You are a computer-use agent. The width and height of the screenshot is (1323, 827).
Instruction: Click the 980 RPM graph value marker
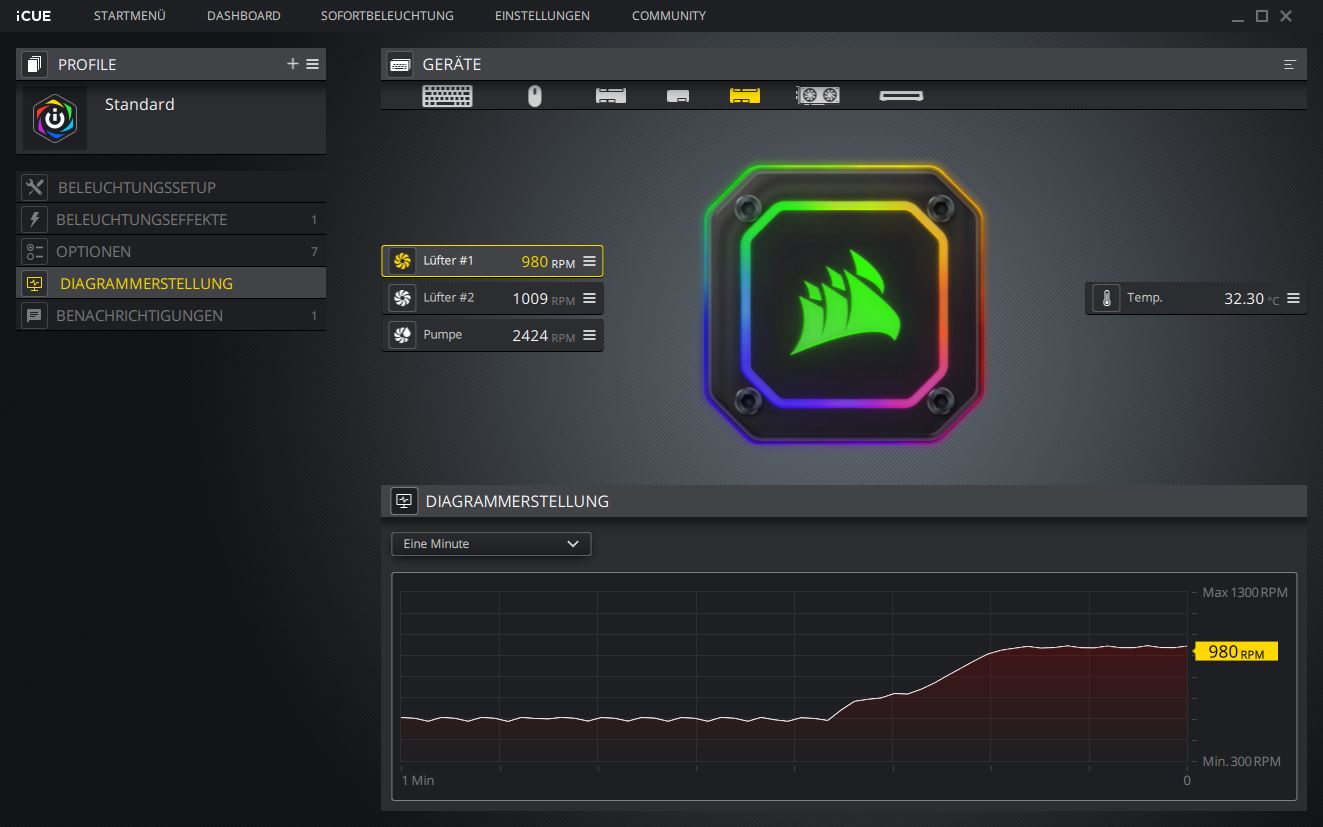(x=1236, y=652)
